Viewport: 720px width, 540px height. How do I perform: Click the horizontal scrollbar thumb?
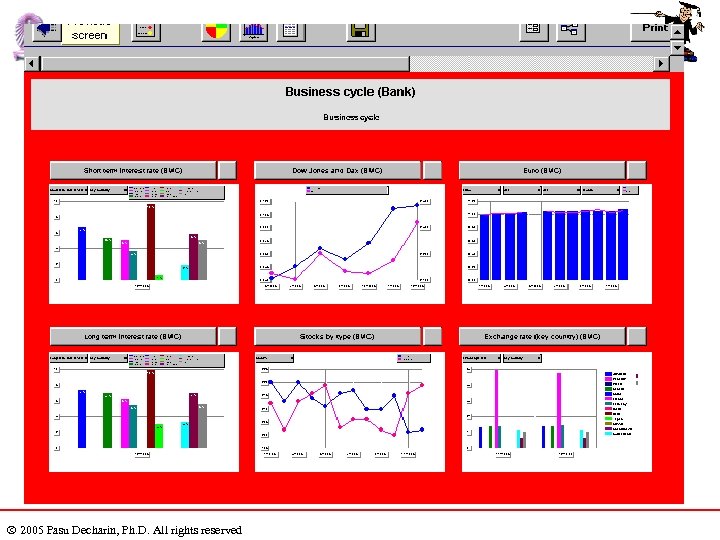tap(225, 63)
